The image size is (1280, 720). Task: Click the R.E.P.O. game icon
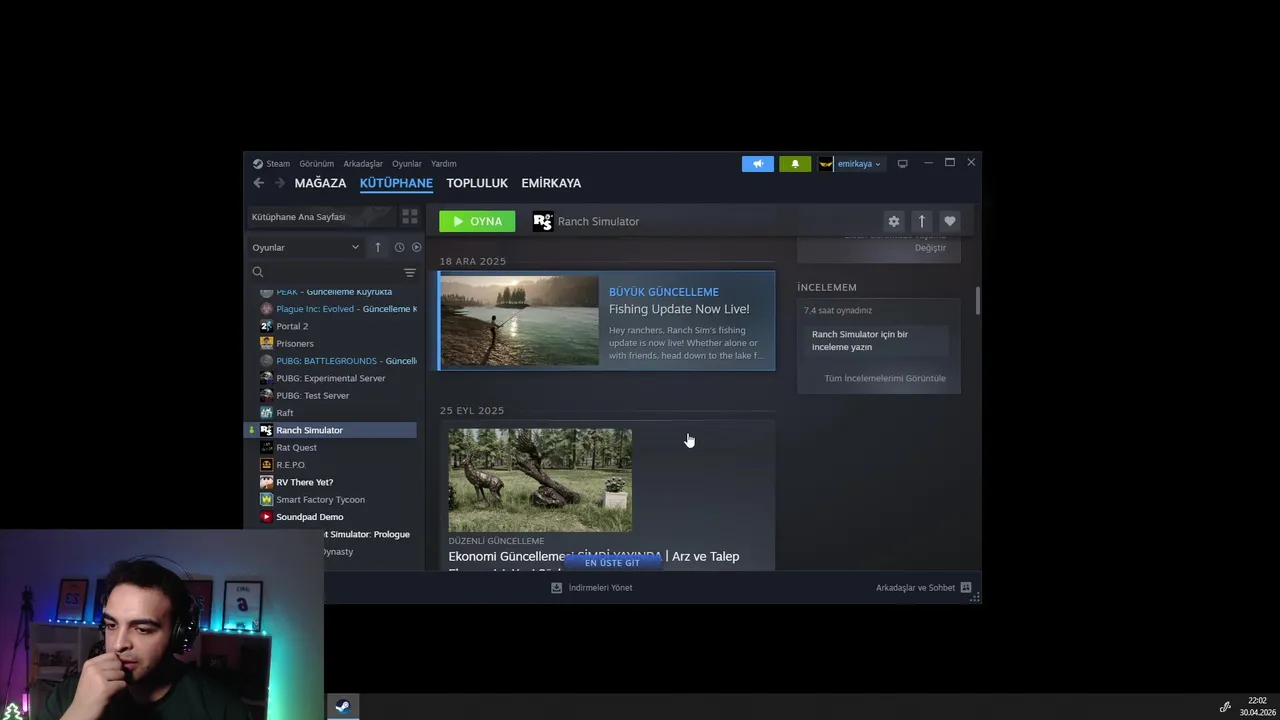[x=266, y=464]
